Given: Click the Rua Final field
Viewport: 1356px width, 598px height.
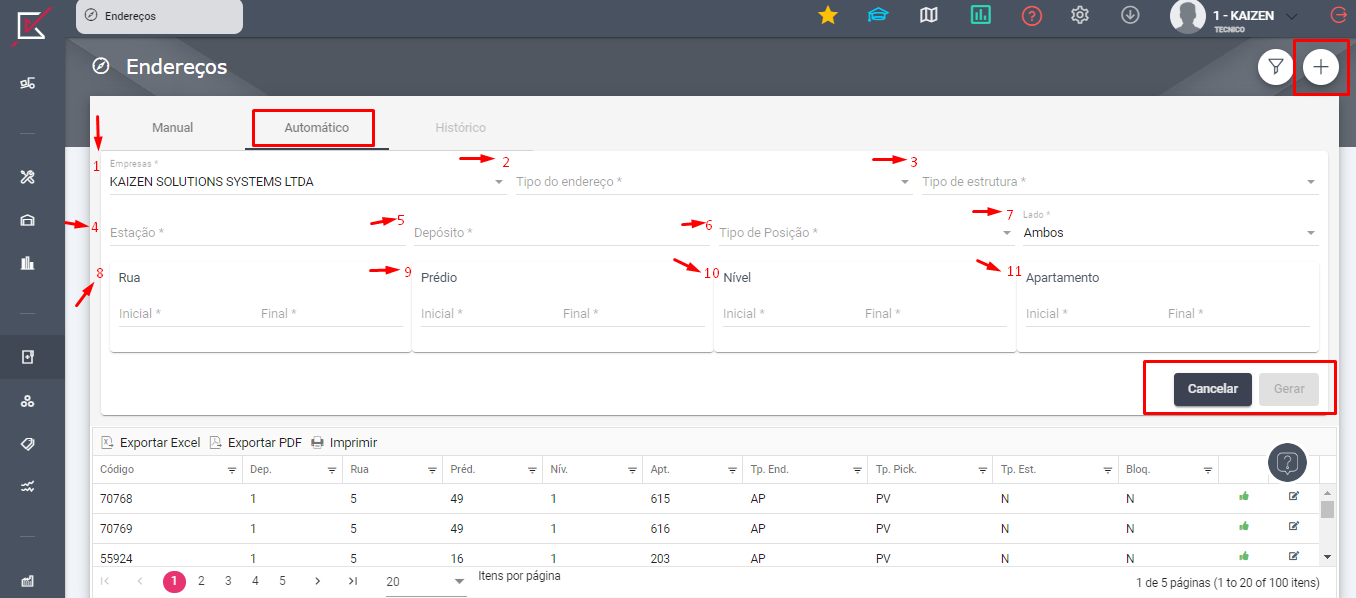Looking at the screenshot, I should point(331,314).
